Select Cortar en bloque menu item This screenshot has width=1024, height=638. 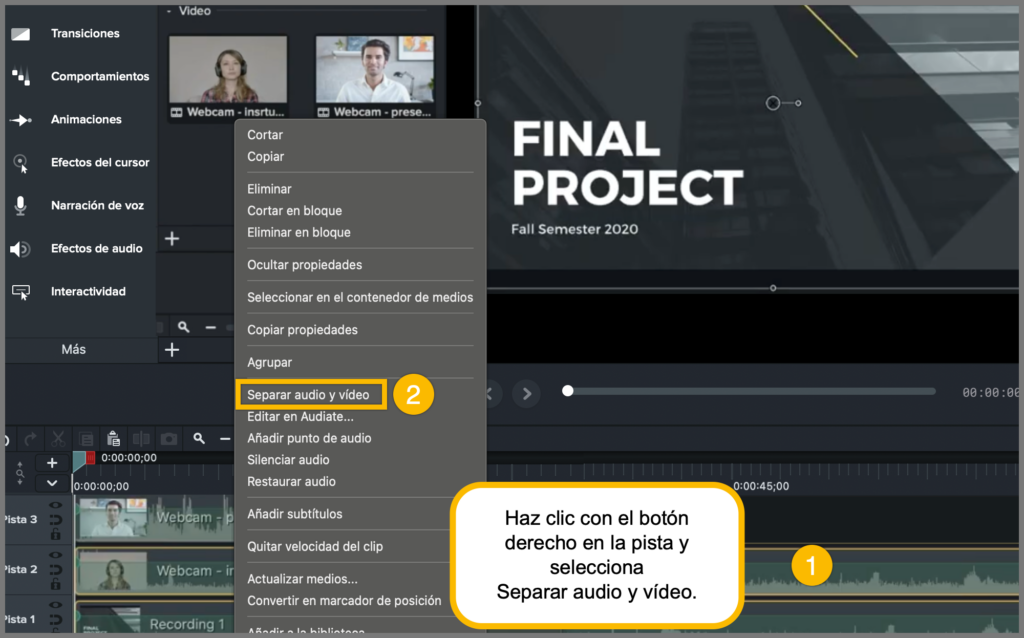coord(295,211)
